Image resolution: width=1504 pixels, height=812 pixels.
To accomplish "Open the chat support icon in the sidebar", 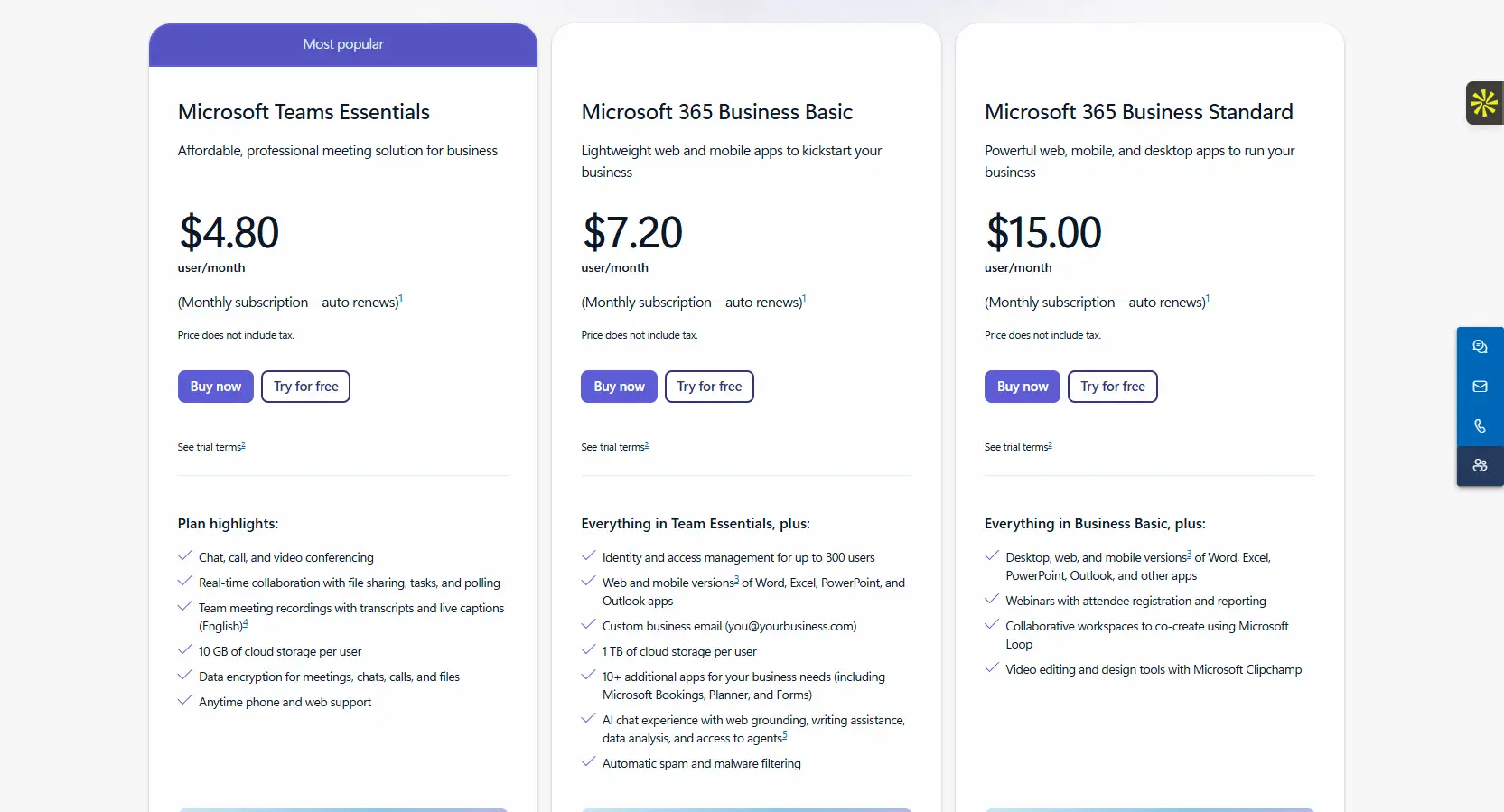I will pos(1479,346).
